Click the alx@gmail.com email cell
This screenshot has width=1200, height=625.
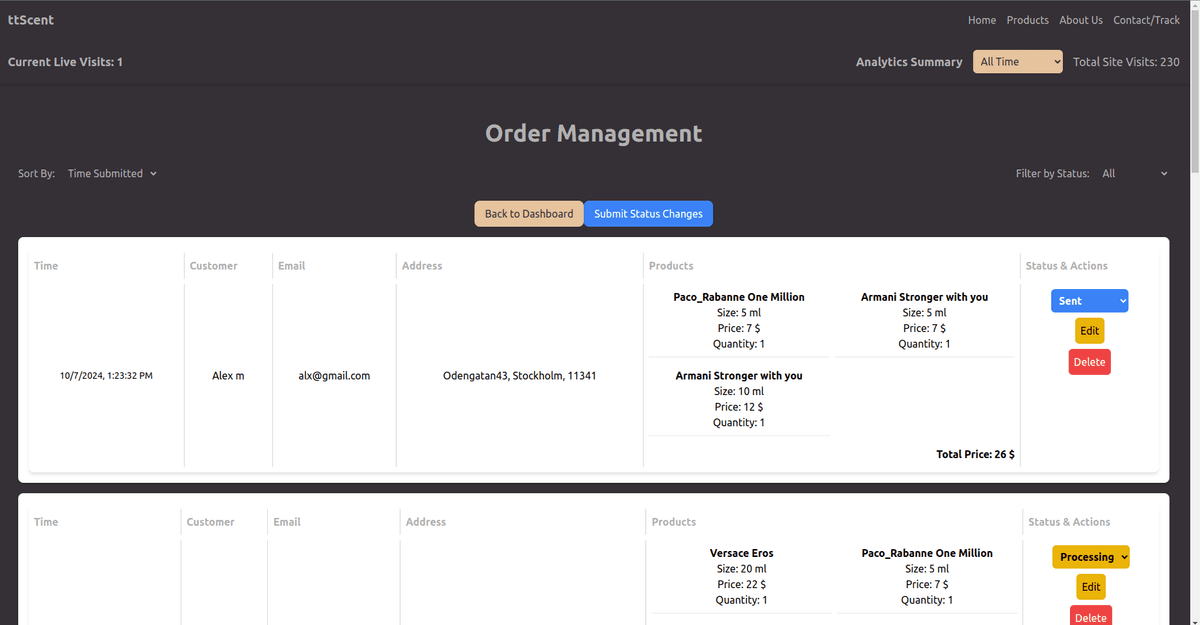[x=334, y=376]
